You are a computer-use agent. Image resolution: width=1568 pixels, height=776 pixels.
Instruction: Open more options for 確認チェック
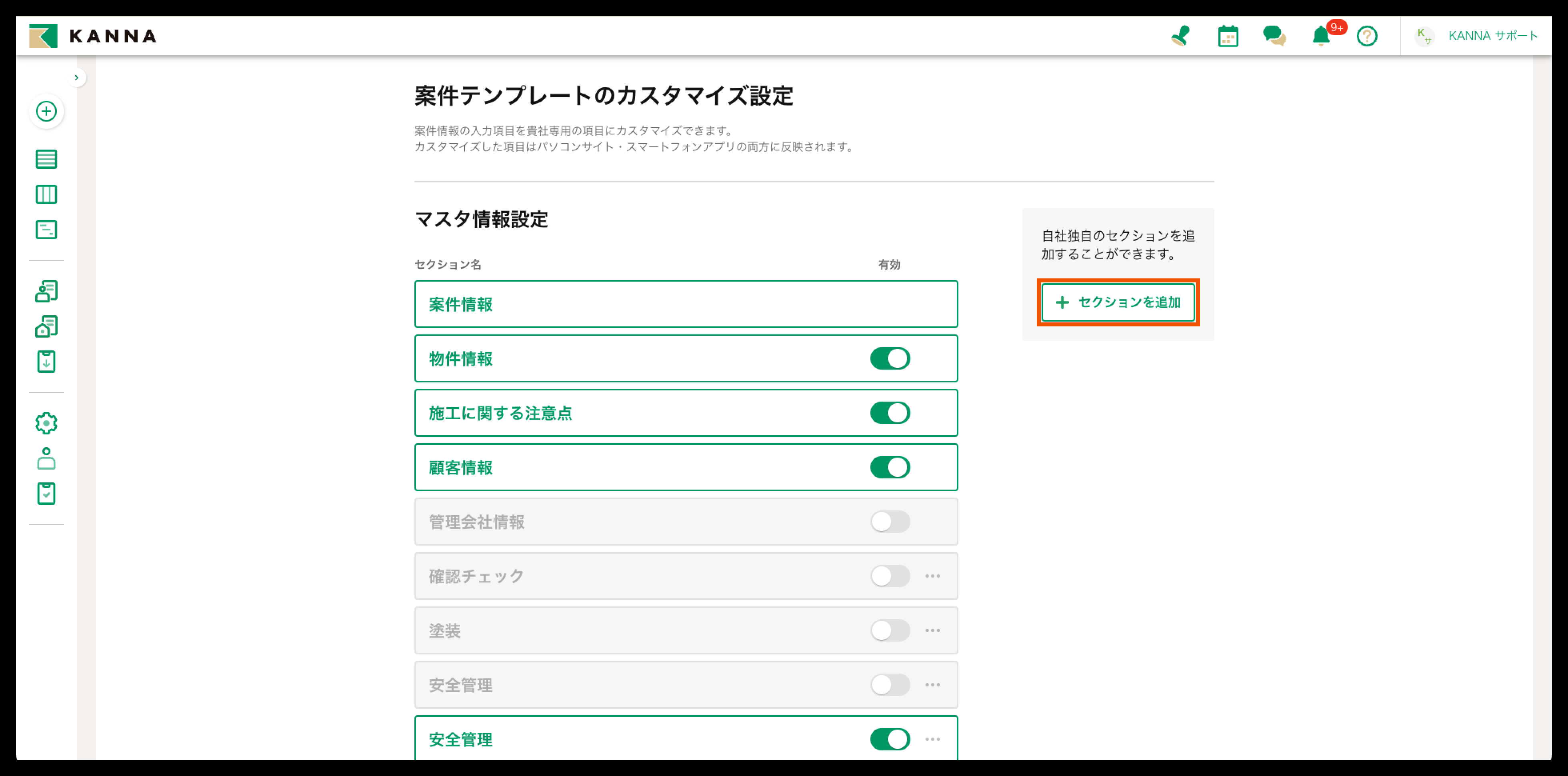click(x=932, y=576)
